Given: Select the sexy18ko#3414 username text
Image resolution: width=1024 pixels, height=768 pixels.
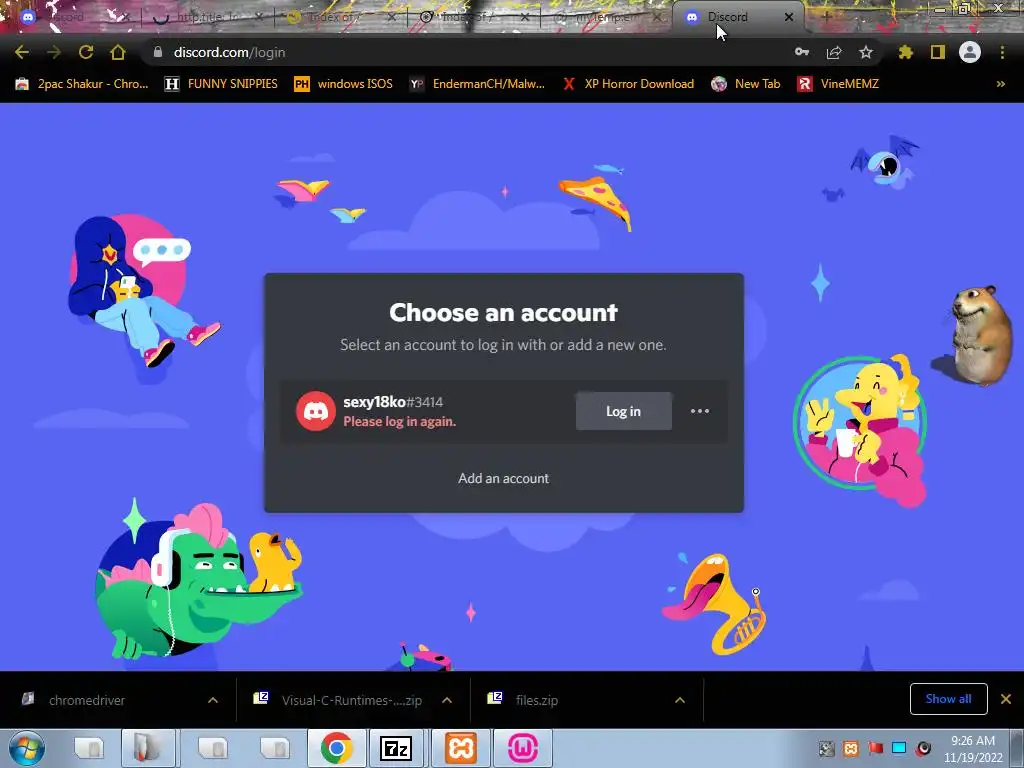Looking at the screenshot, I should (393, 402).
